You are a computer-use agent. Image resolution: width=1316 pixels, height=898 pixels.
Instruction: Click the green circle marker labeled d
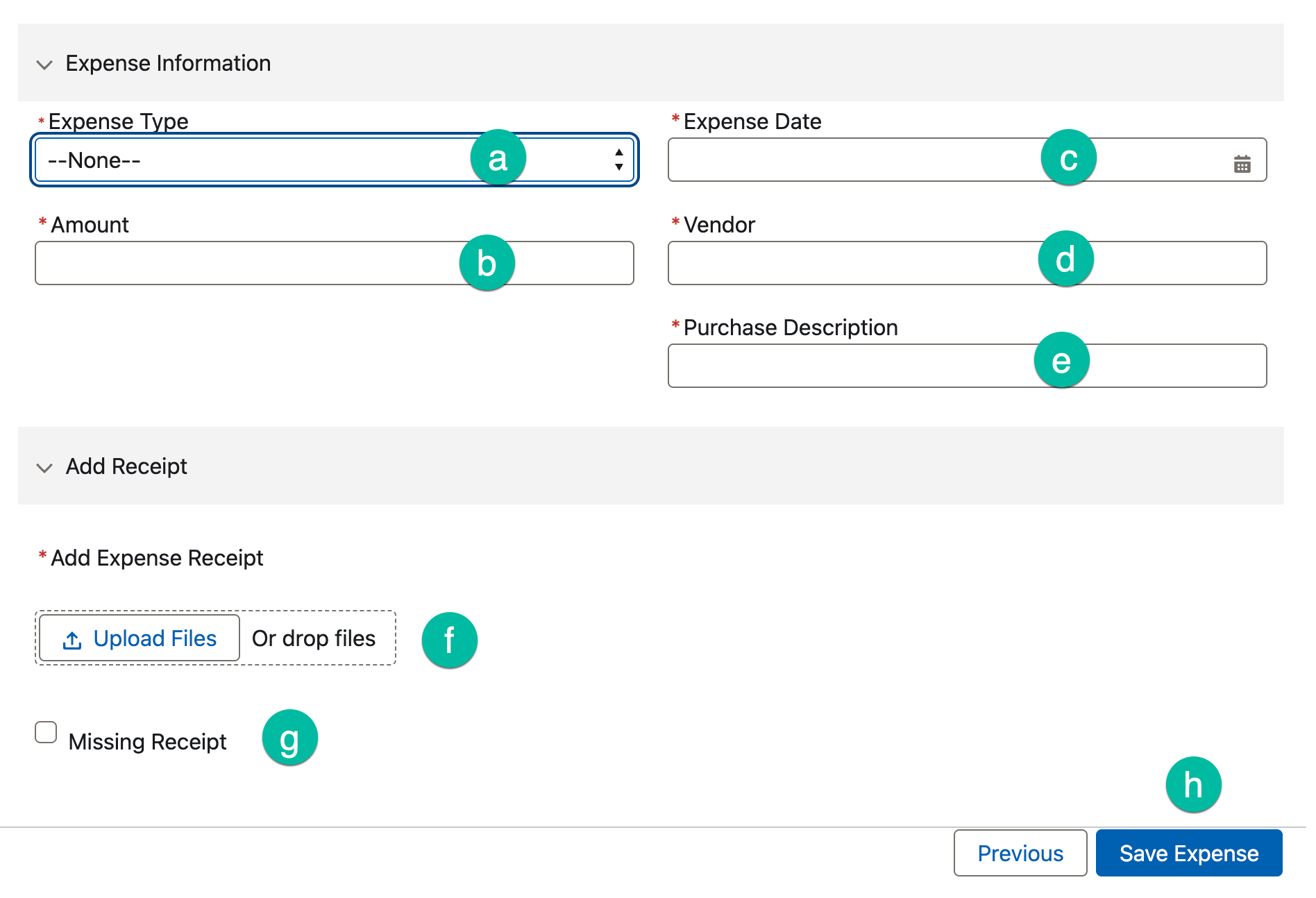(x=1065, y=259)
